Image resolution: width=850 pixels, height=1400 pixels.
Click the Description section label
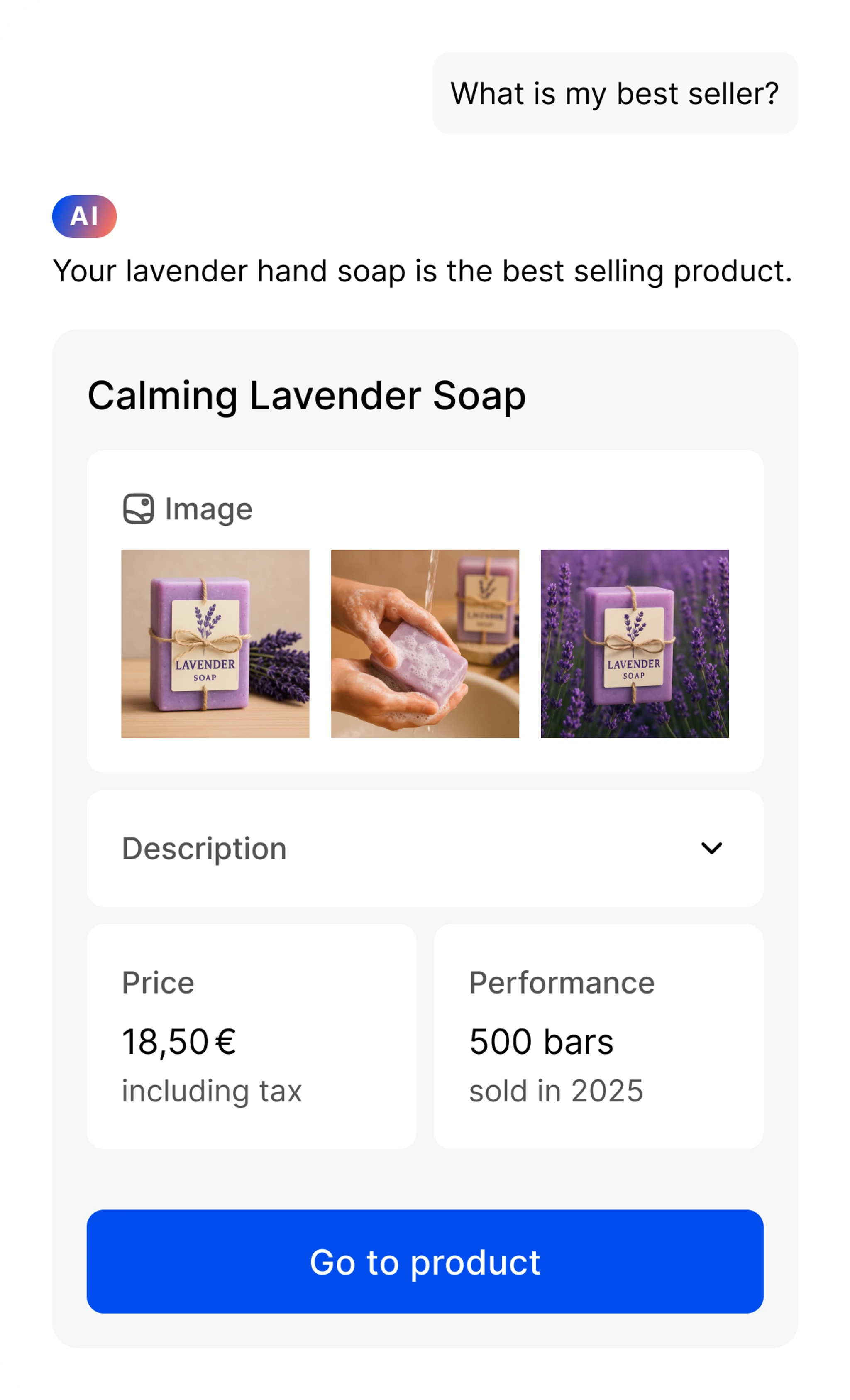[x=204, y=848]
